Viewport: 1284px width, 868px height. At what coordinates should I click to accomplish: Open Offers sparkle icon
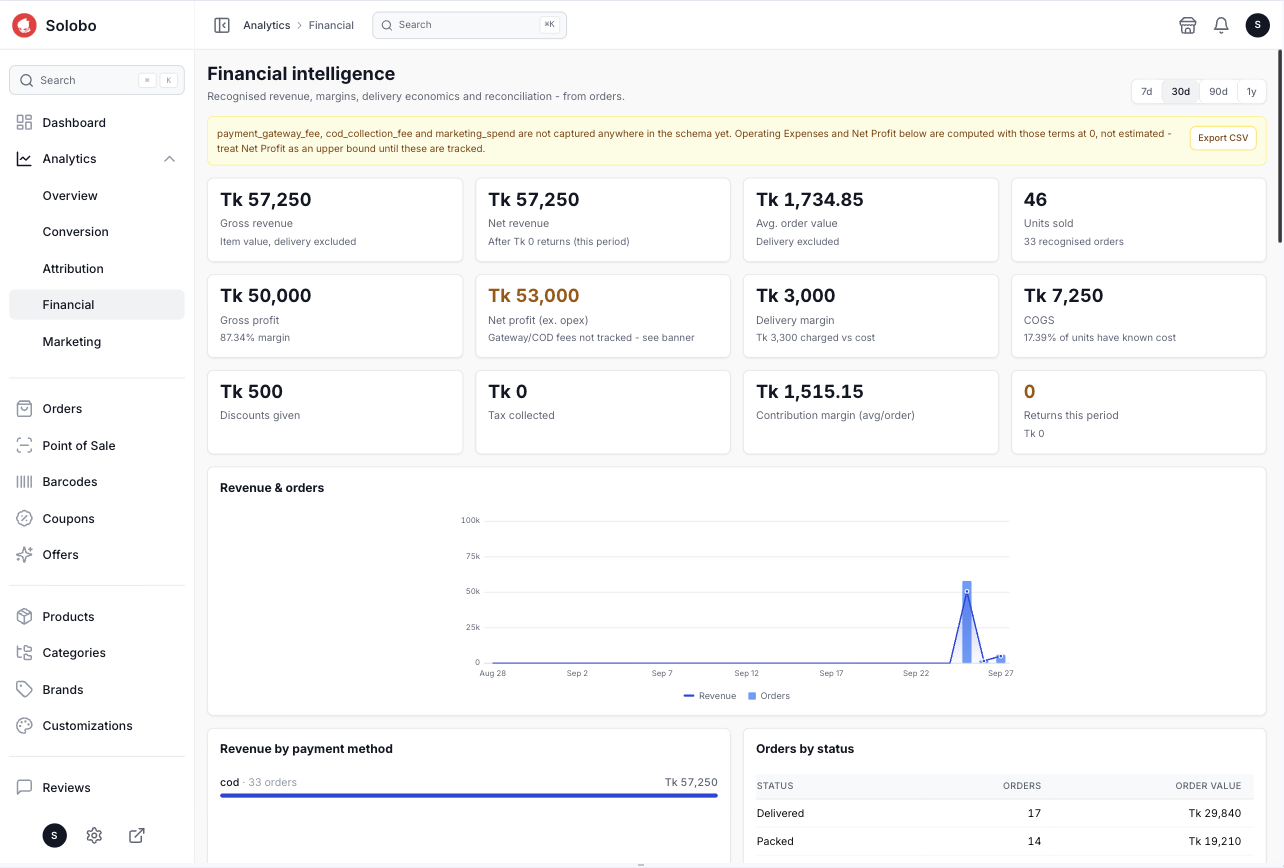click(x=25, y=555)
